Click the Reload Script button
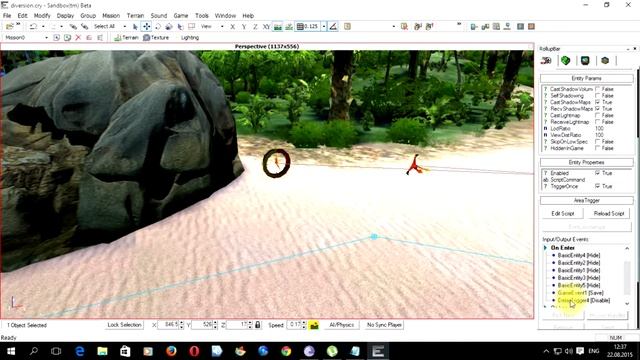 609,213
